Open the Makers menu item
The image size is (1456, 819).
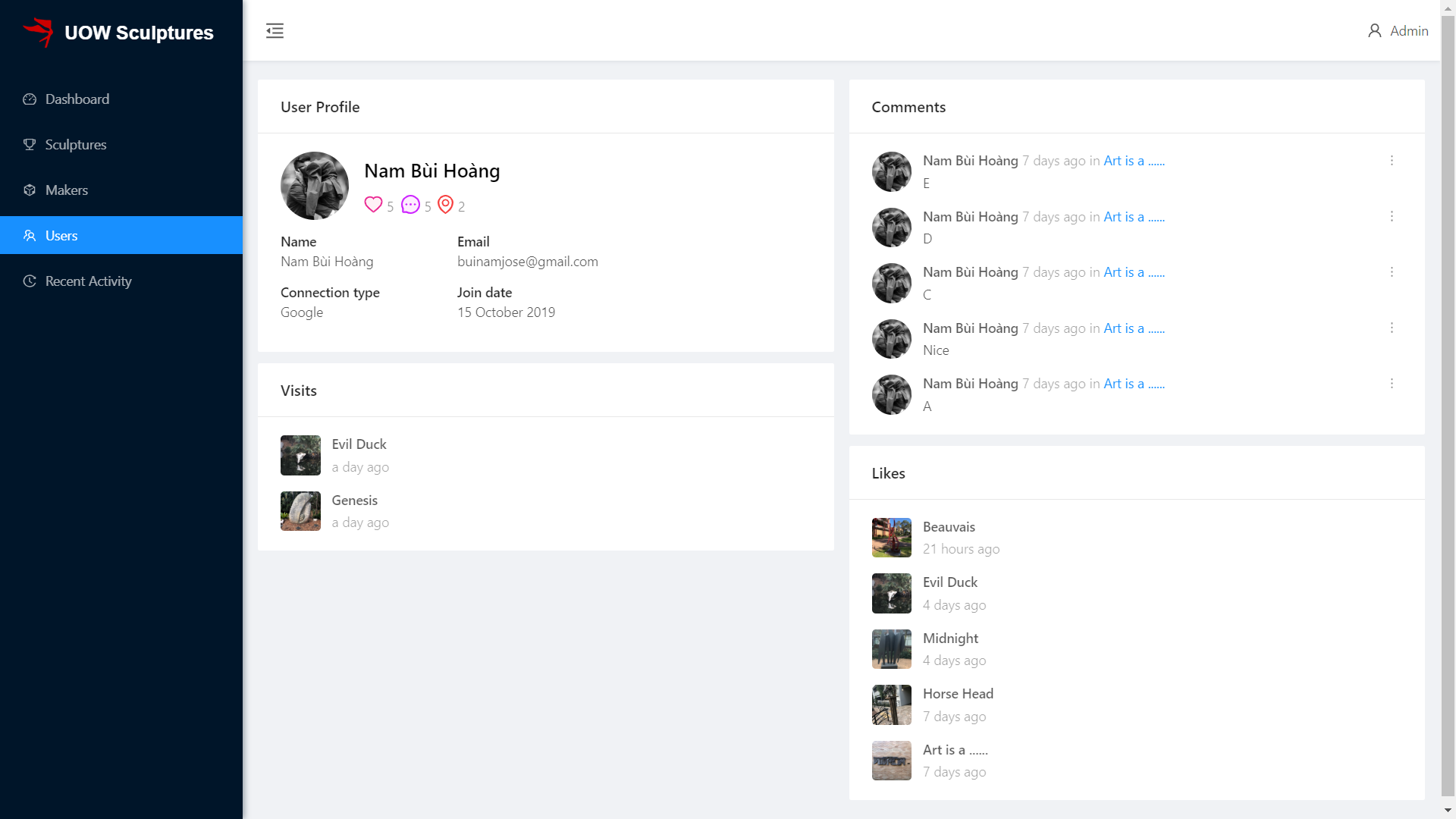(x=67, y=190)
